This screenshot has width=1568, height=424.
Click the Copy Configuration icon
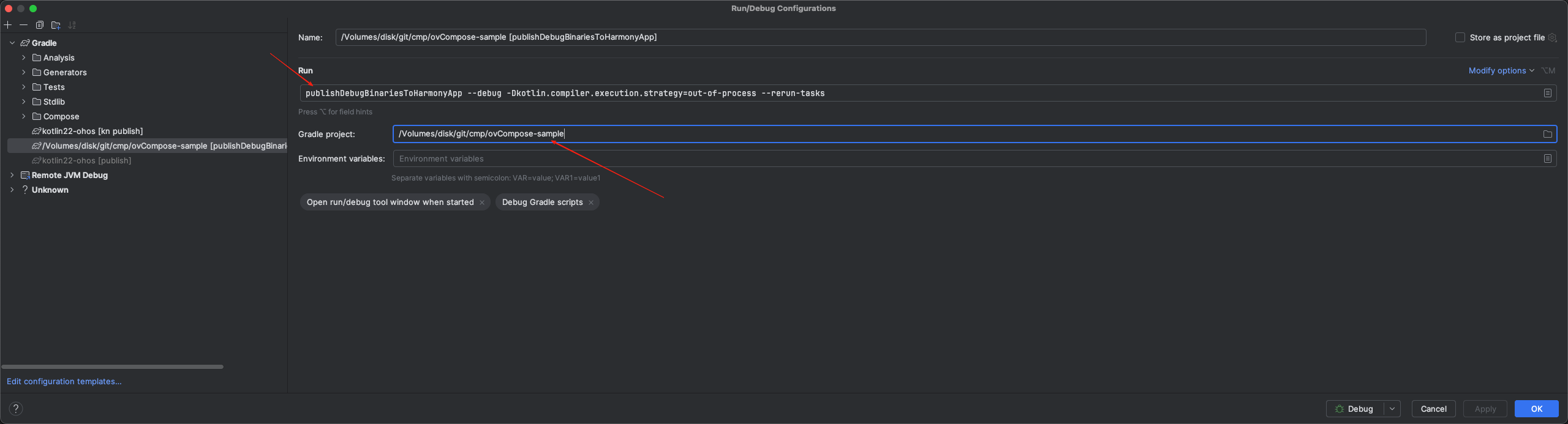pos(40,25)
